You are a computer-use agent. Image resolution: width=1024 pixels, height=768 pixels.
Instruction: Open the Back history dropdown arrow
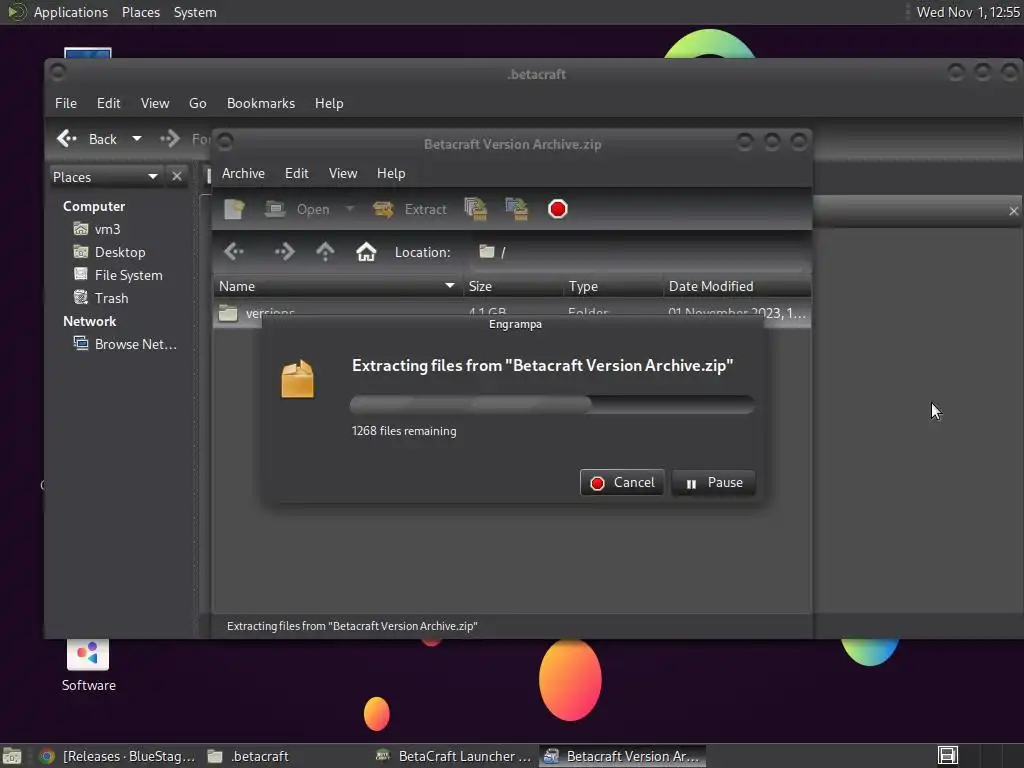pyautogui.click(x=136, y=138)
